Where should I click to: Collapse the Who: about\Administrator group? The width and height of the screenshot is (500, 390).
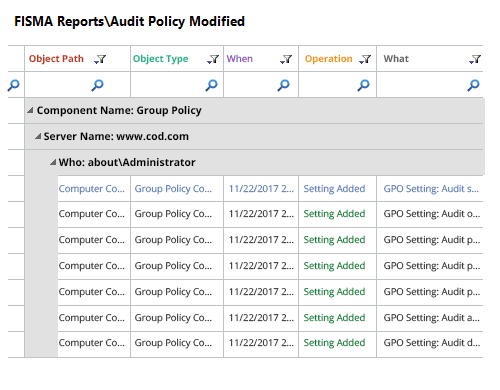click(x=53, y=162)
